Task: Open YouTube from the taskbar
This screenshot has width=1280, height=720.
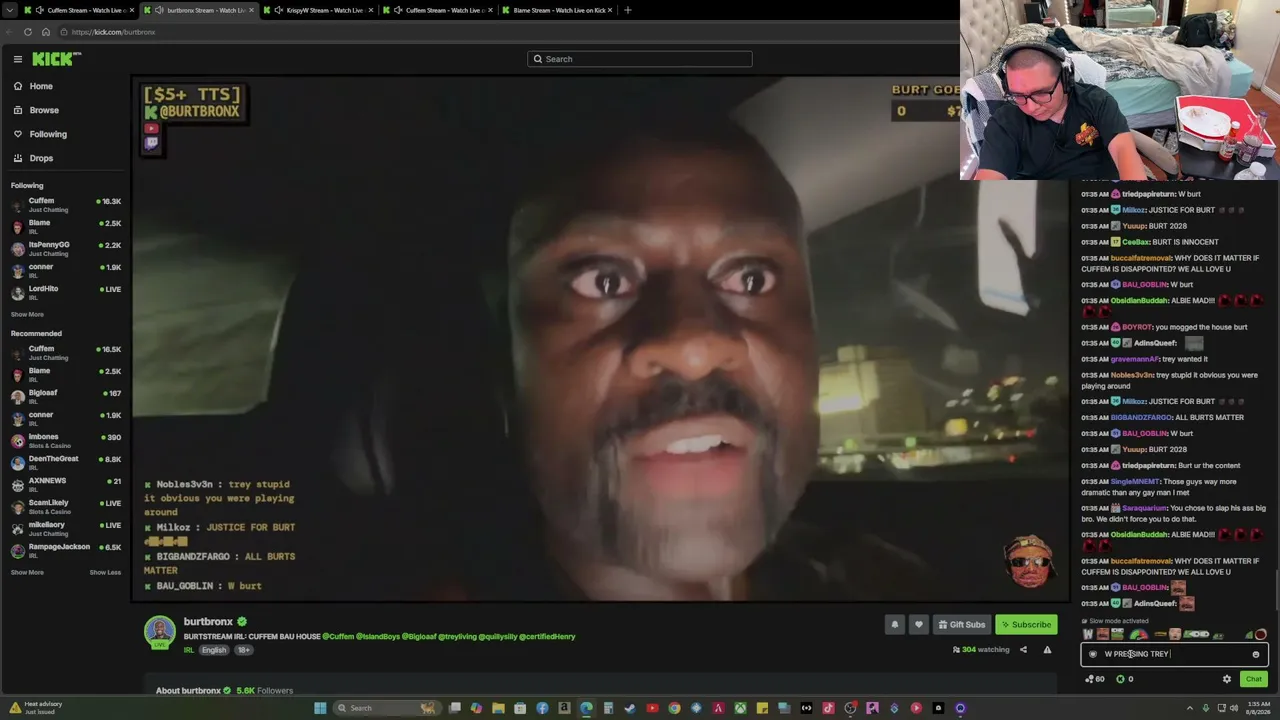Action: pyautogui.click(x=652, y=708)
